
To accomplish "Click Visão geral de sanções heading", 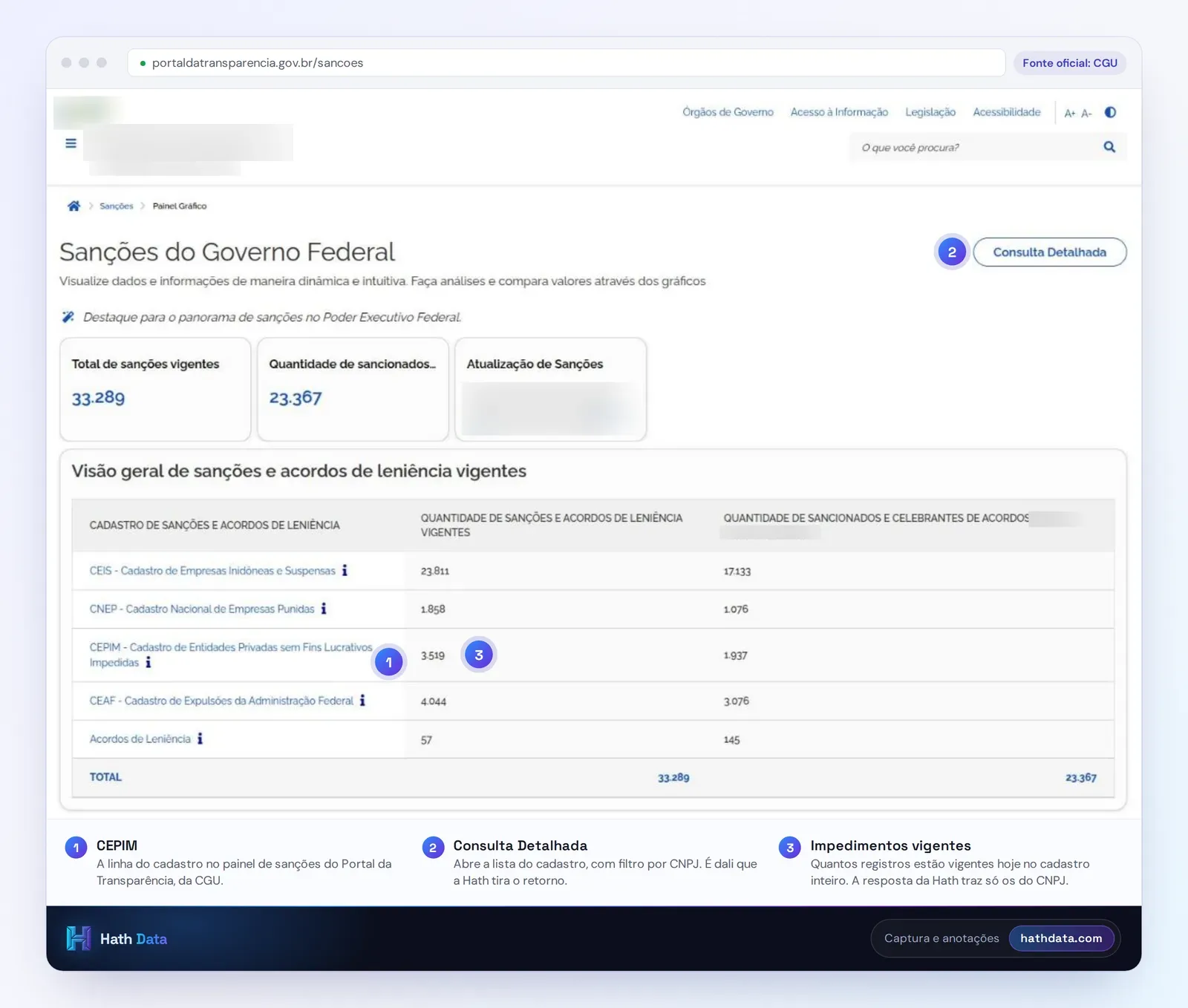I will click(299, 471).
